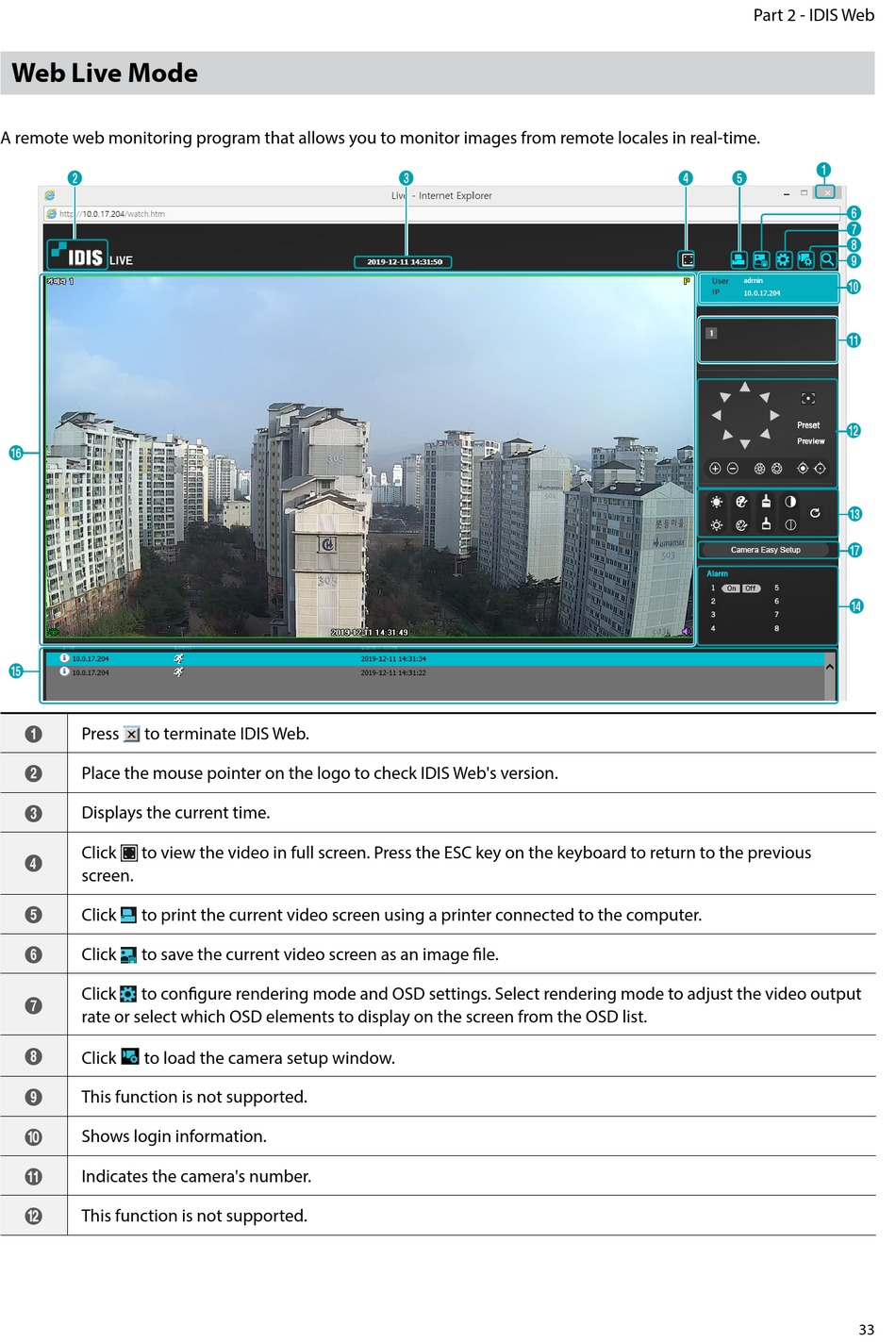Image resolution: width=896 pixels, height=1342 pixels.
Task: Click the PTZ up-left diagonal arrow
Action: [x=724, y=397]
